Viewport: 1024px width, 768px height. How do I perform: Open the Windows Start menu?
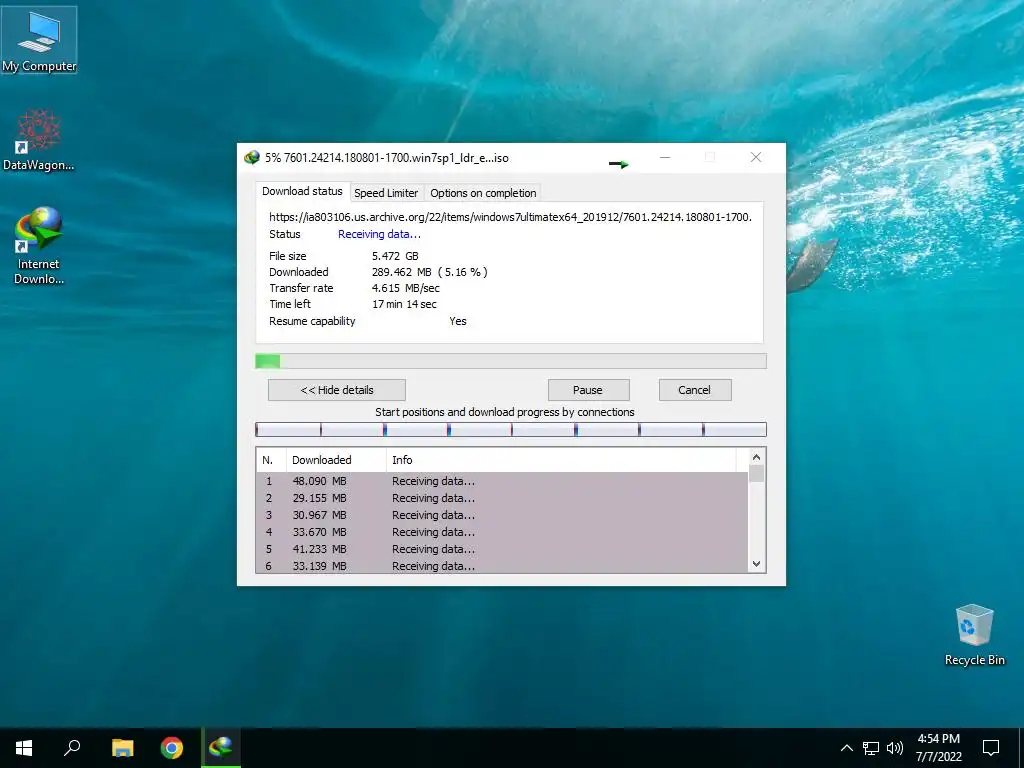(x=24, y=748)
